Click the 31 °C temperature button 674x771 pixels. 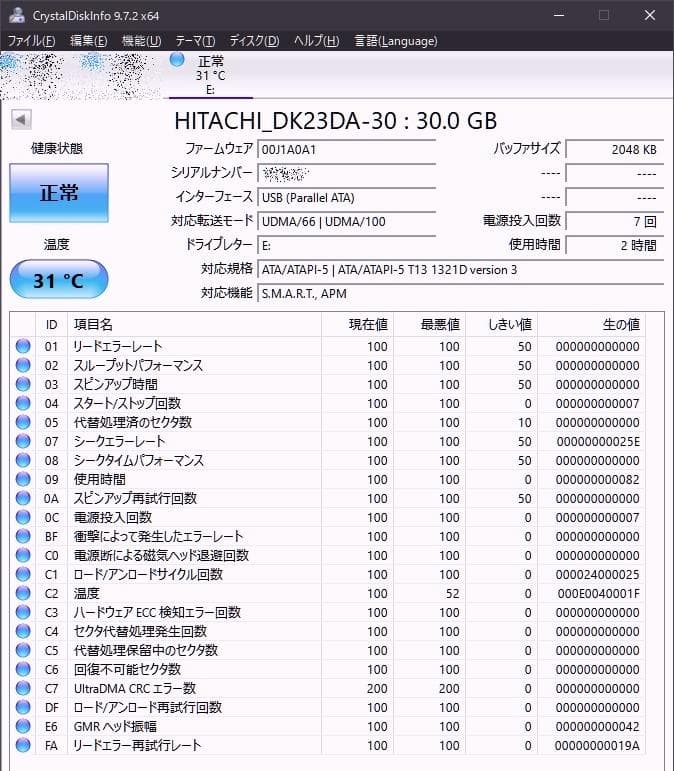[59, 280]
